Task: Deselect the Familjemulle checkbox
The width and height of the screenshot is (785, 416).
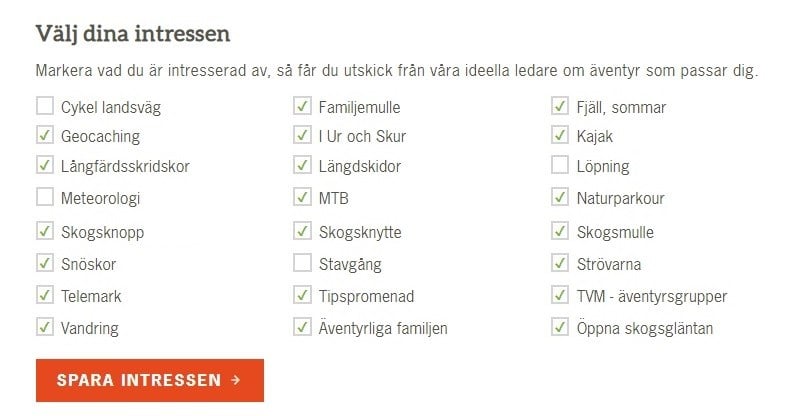Action: pyautogui.click(x=302, y=106)
